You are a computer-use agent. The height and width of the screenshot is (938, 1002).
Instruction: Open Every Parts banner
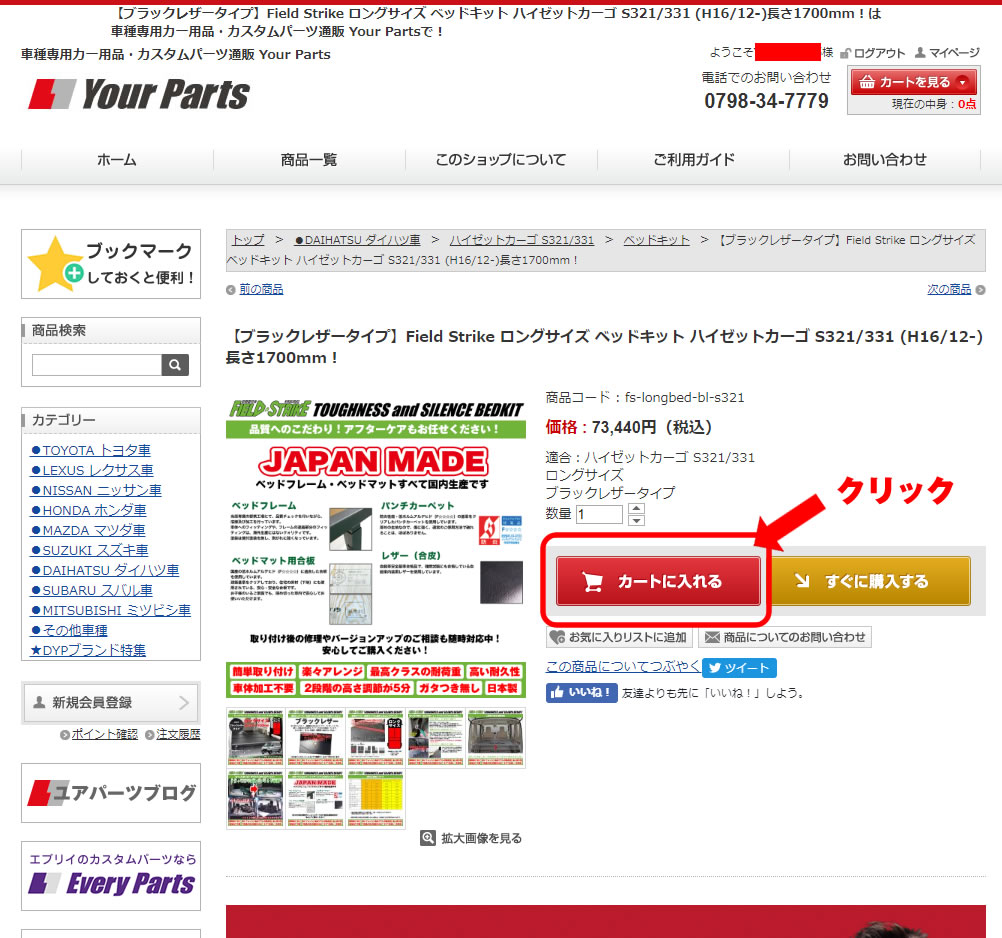pyautogui.click(x=111, y=876)
